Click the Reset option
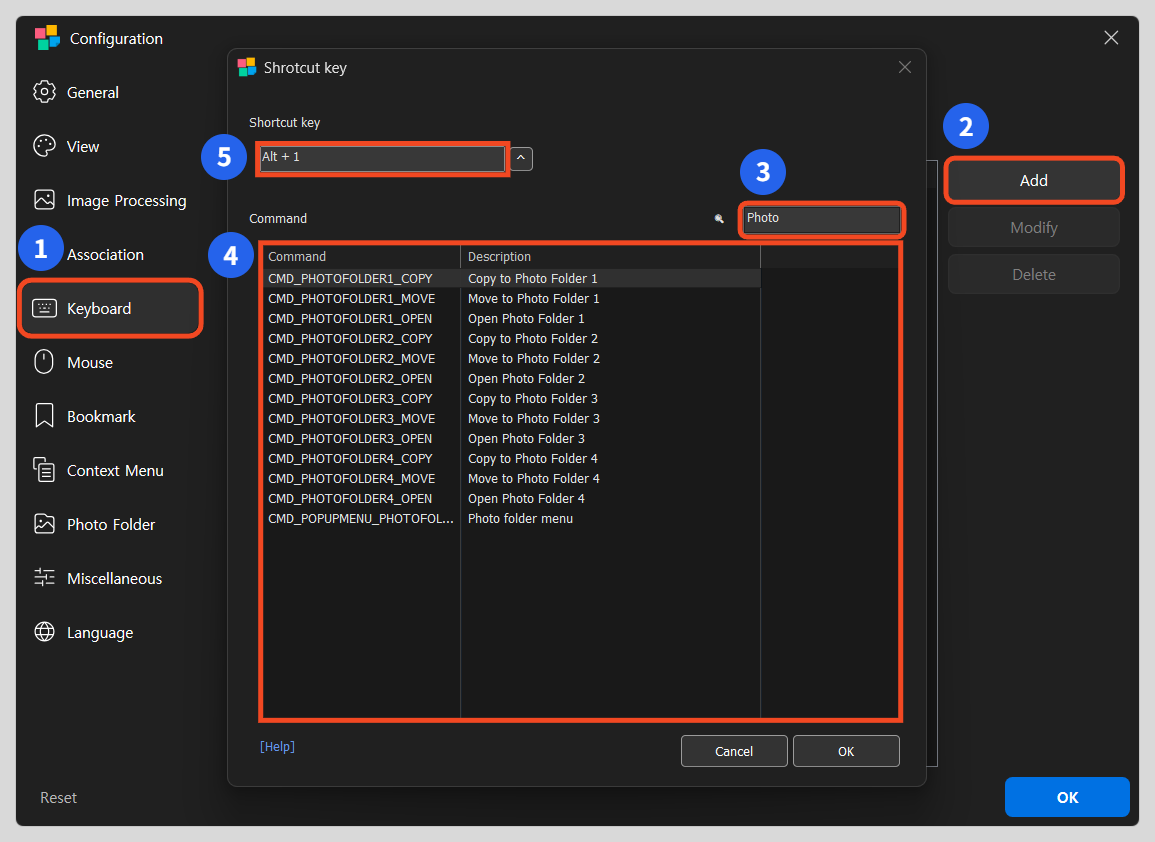The height and width of the screenshot is (842, 1155). 58,798
